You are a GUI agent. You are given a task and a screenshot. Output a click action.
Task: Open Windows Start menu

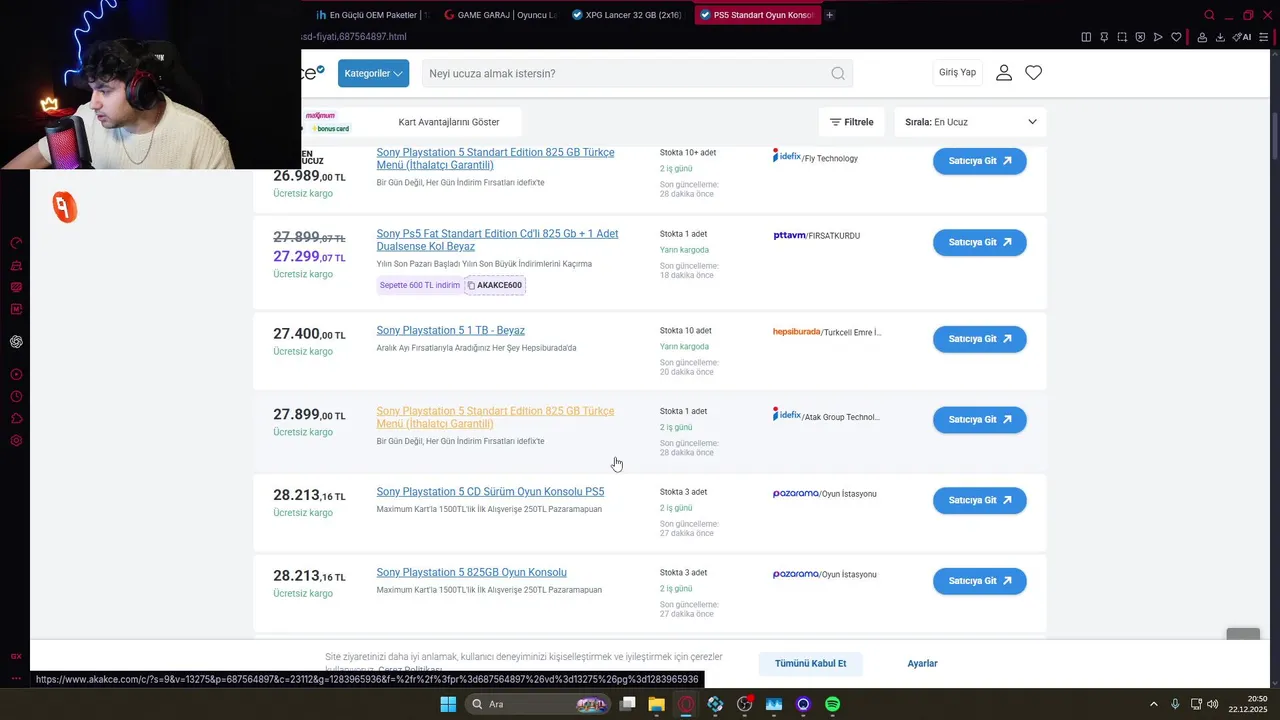coord(448,704)
